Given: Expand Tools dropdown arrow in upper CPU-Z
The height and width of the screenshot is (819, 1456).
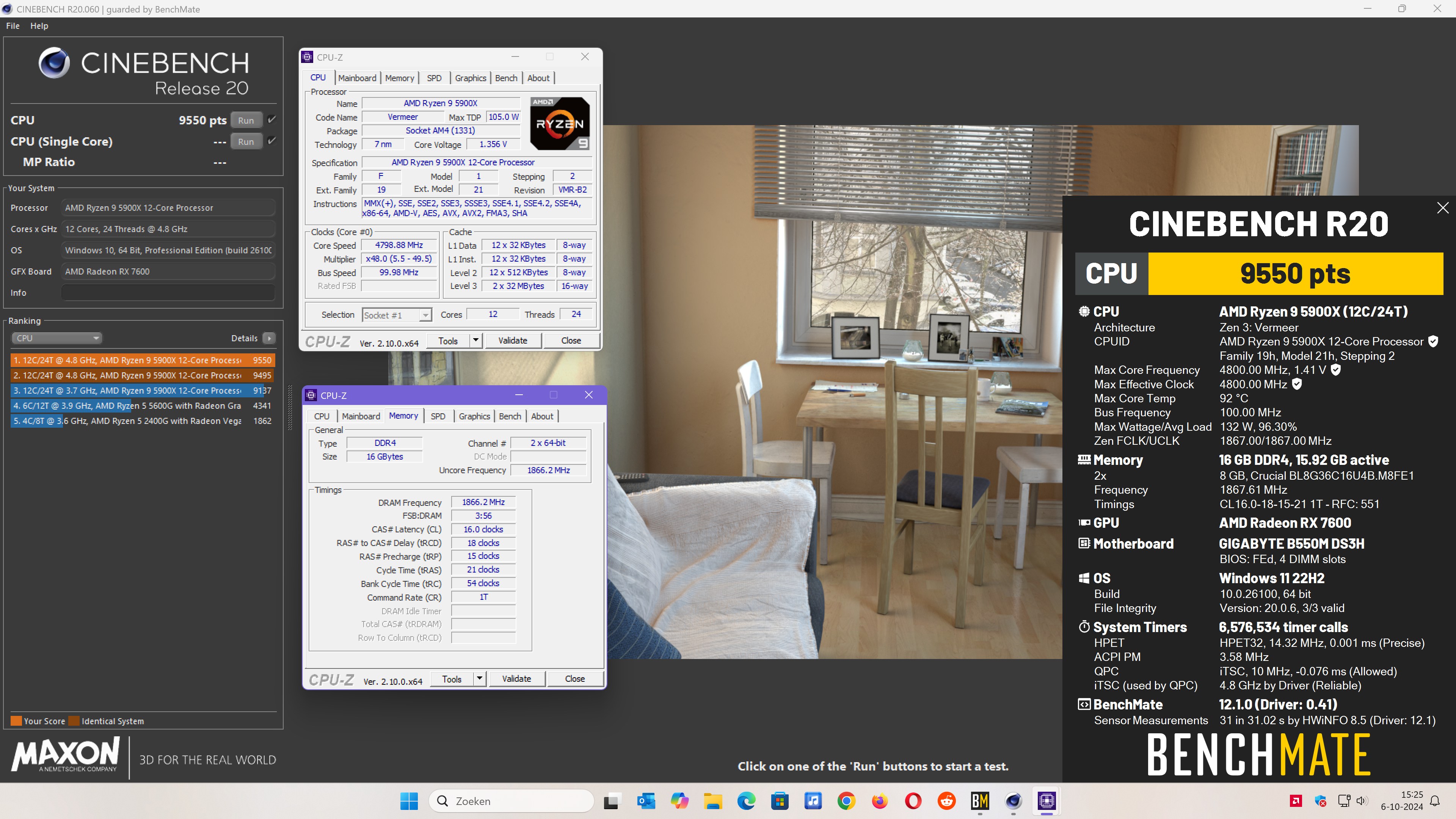Looking at the screenshot, I should [476, 340].
